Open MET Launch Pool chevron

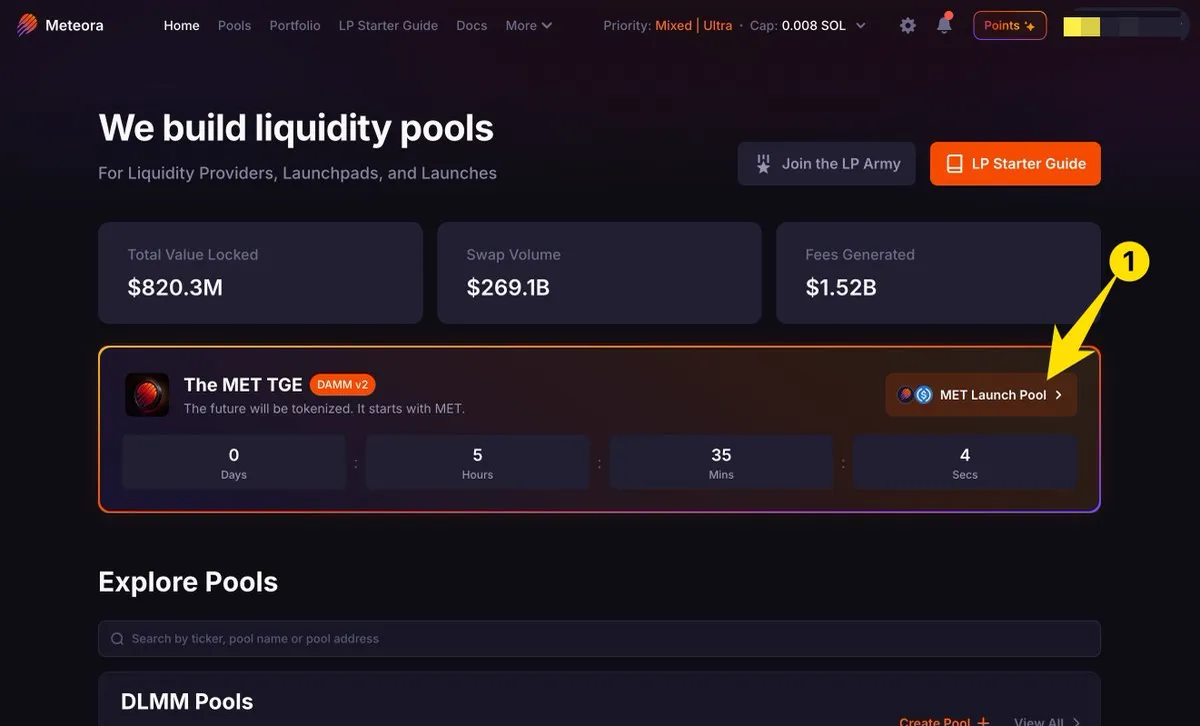pos(1059,395)
